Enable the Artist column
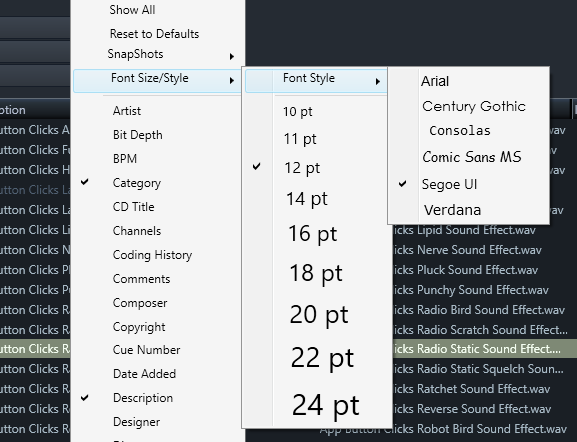577x442 pixels. coord(127,111)
